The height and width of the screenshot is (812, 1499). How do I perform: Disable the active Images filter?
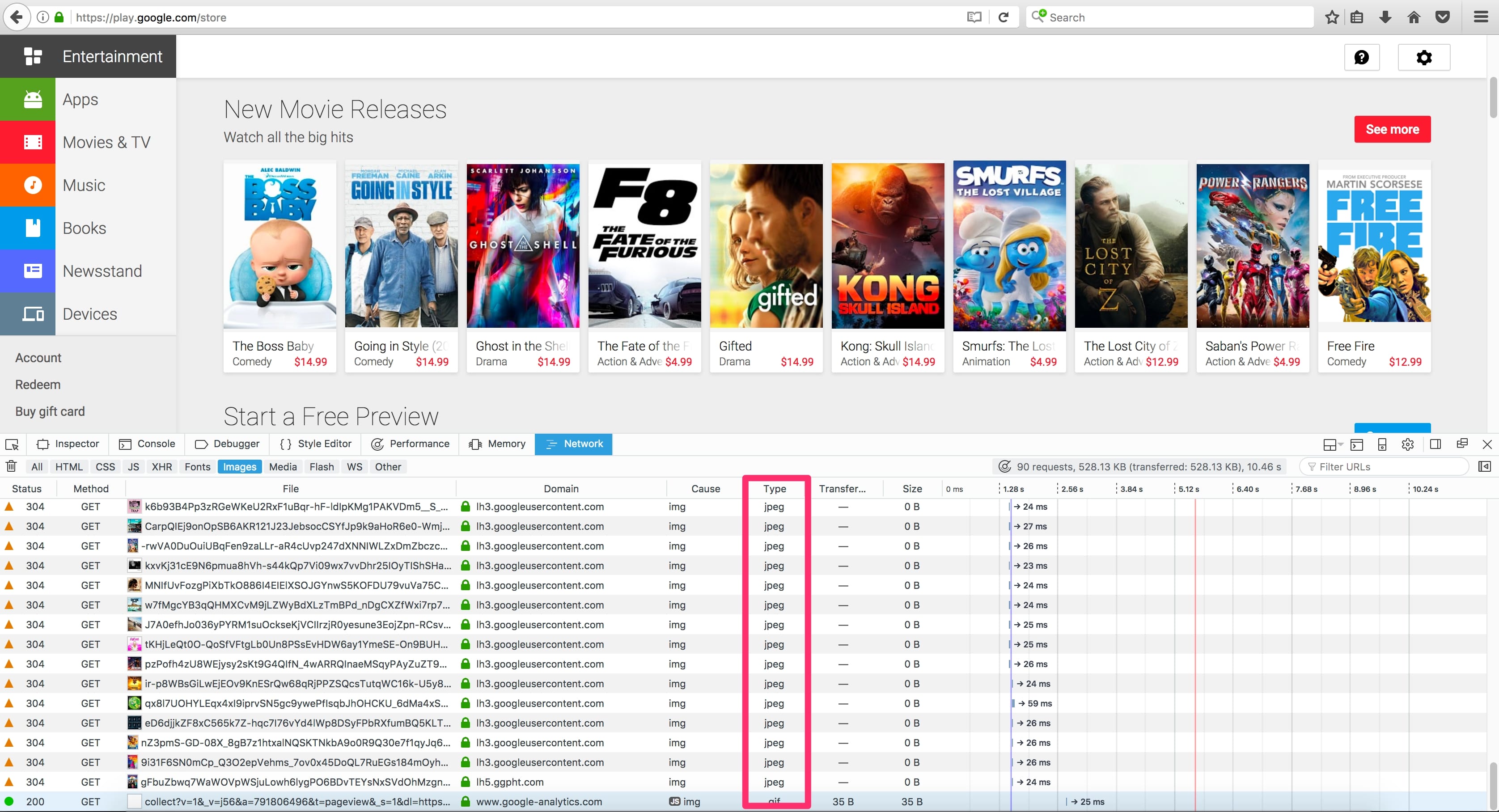coord(240,466)
